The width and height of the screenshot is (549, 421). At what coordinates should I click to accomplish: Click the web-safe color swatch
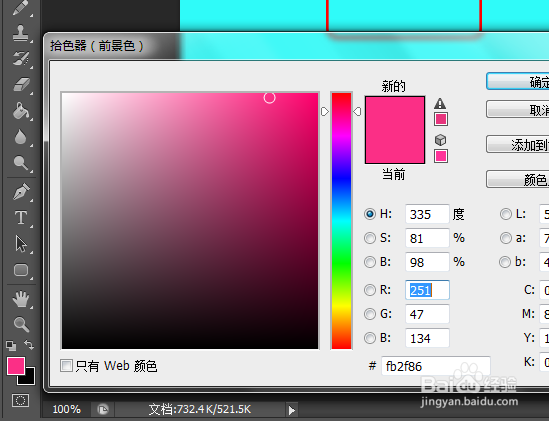tap(441, 156)
